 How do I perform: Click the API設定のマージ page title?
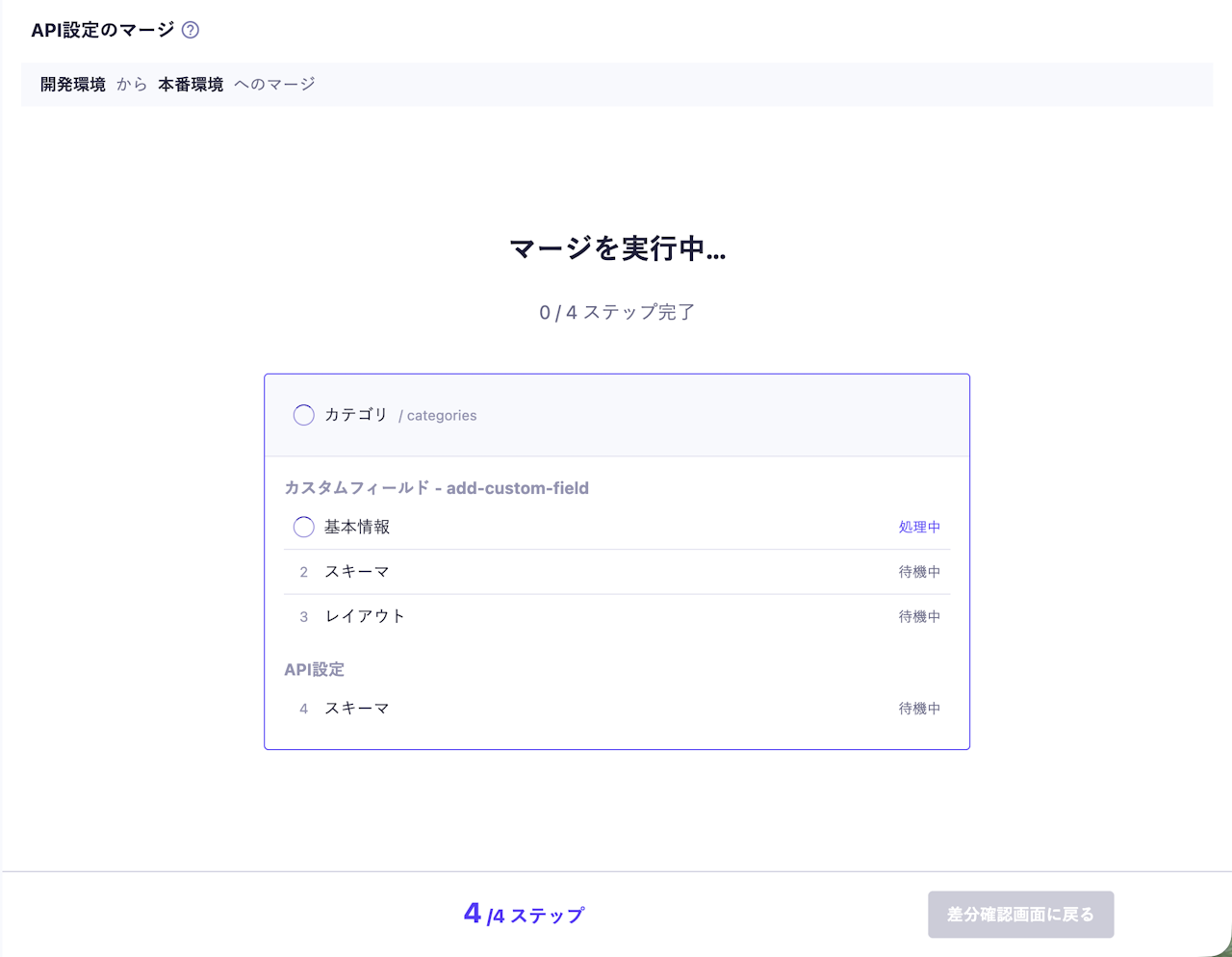click(x=103, y=30)
